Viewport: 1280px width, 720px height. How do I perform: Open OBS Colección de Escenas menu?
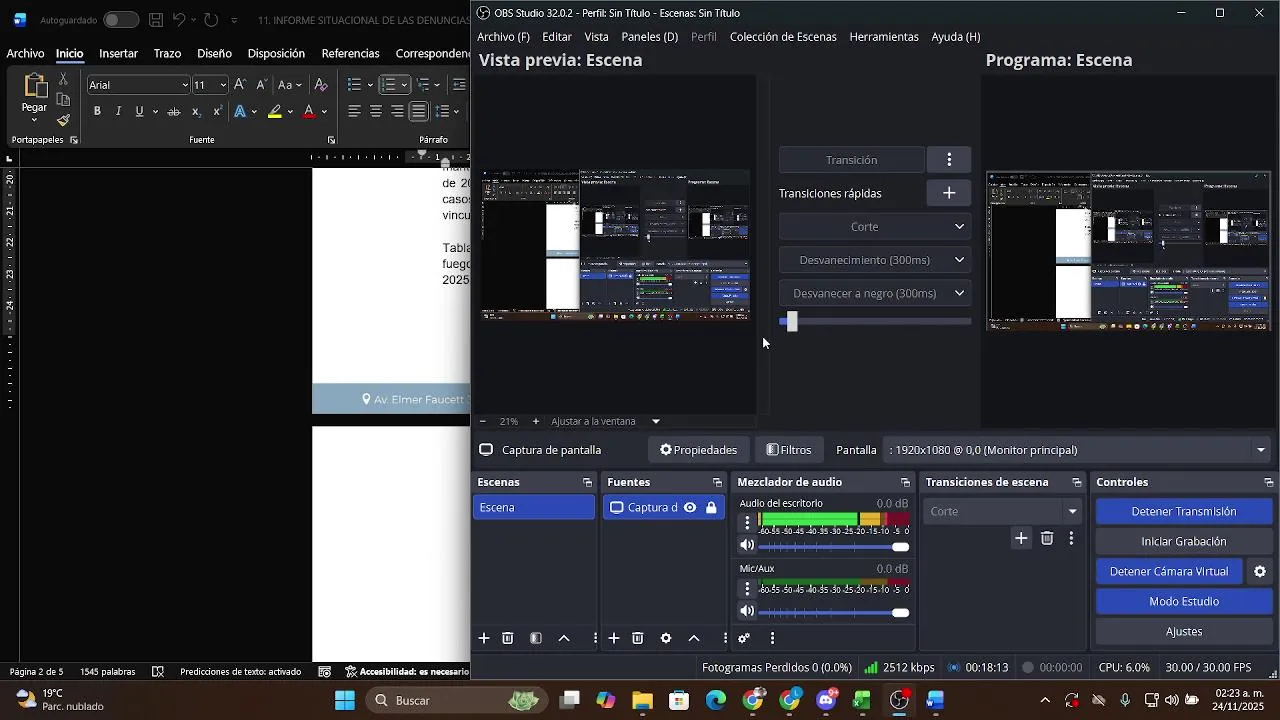pyautogui.click(x=783, y=37)
